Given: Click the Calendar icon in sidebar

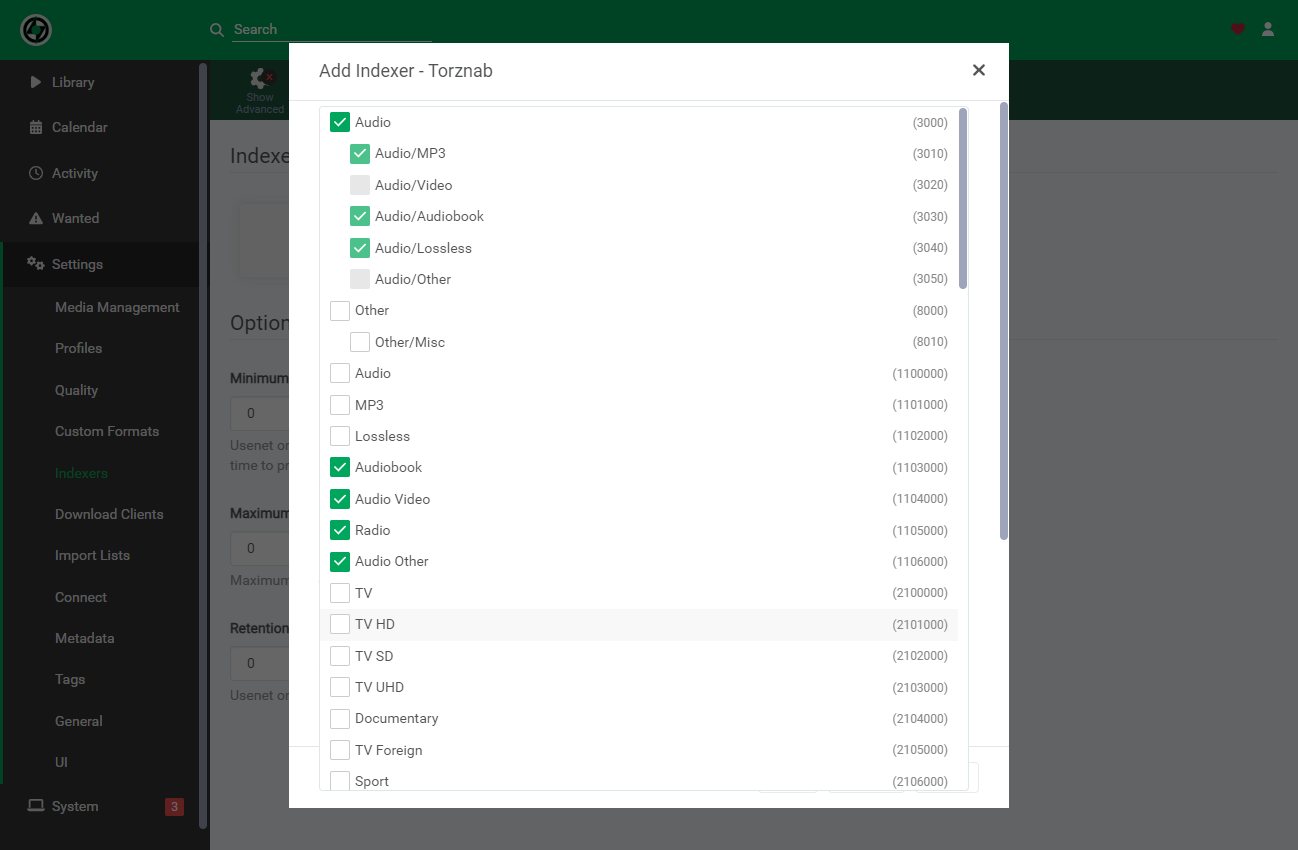Looking at the screenshot, I should 36,127.
